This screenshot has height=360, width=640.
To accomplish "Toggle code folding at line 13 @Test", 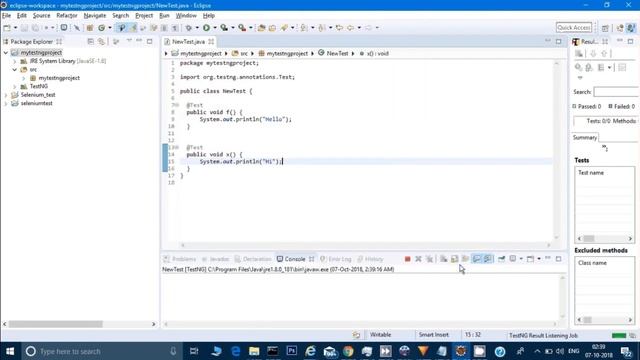I will point(177,147).
